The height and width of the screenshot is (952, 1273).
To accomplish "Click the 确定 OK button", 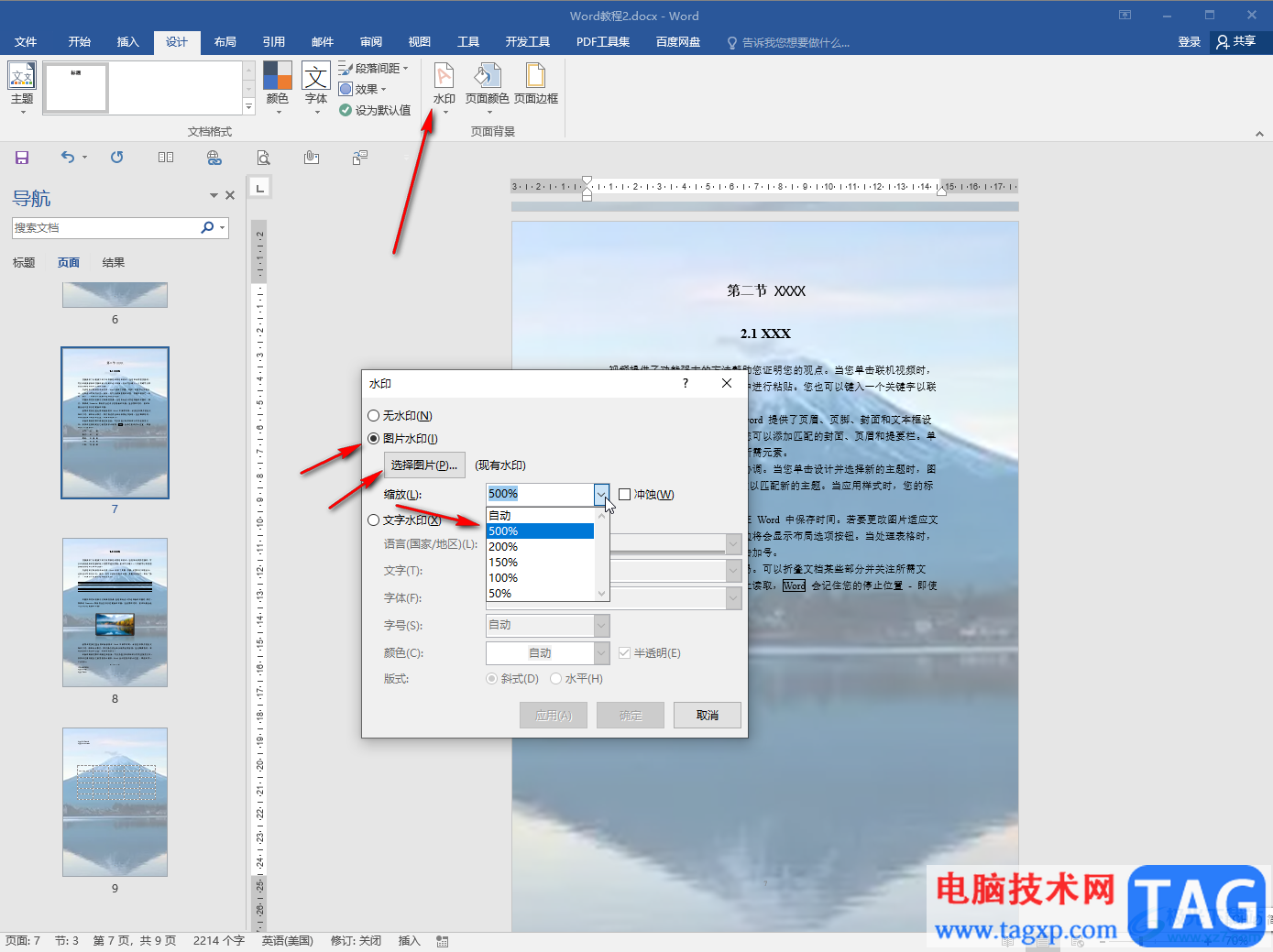I will pos(631,716).
